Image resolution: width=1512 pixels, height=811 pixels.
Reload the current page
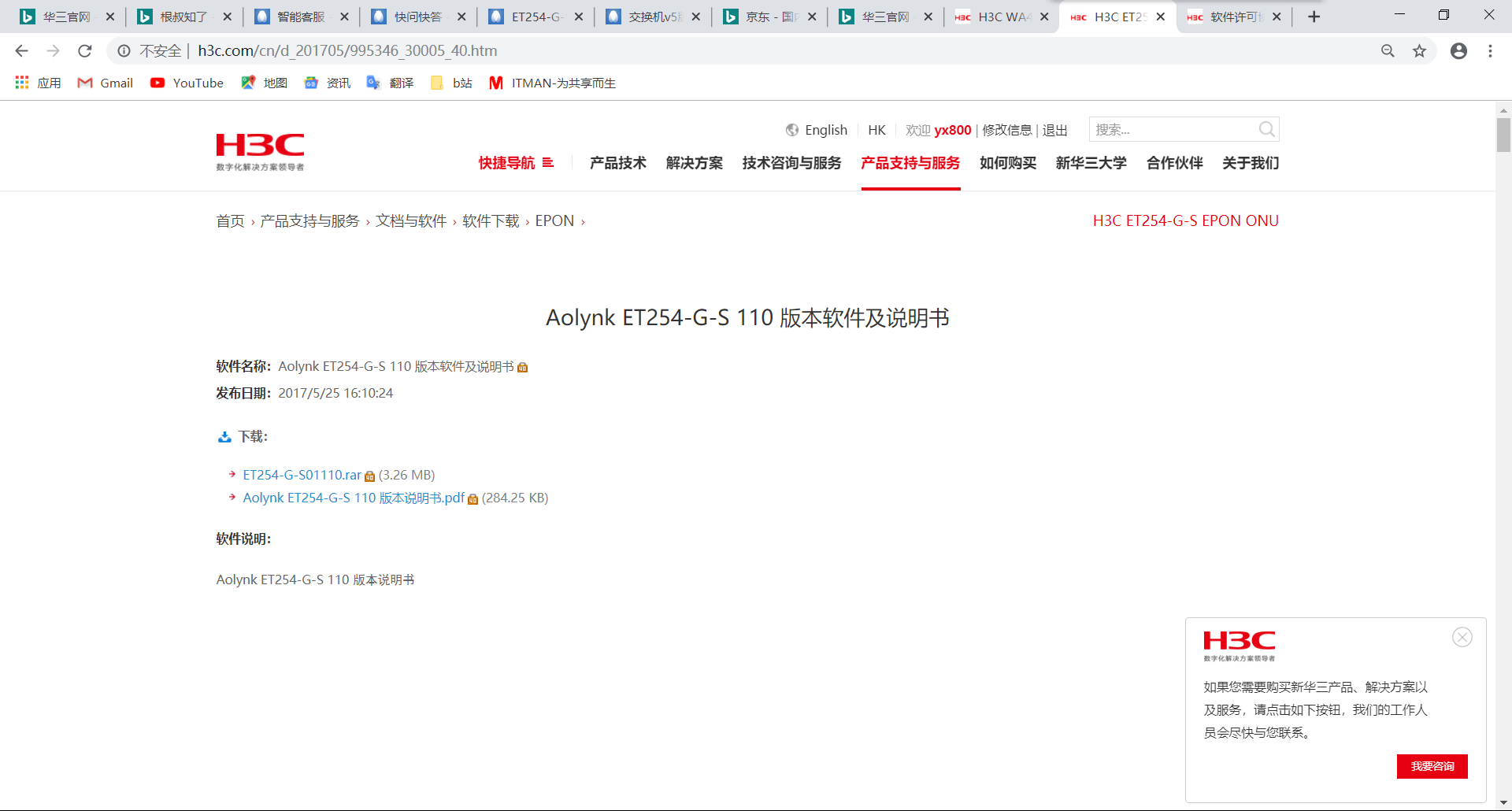85,51
